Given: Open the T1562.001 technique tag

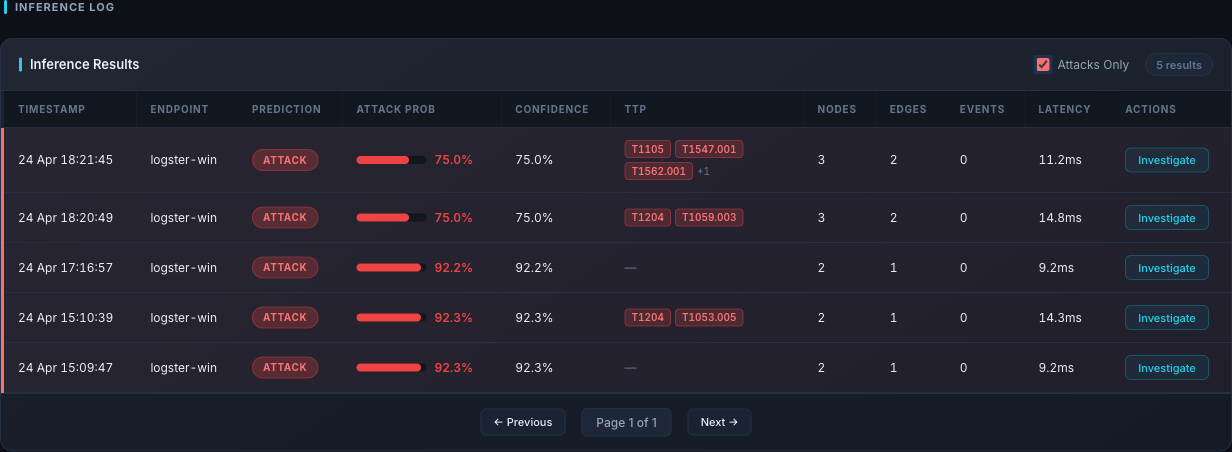Looking at the screenshot, I should tap(658, 171).
